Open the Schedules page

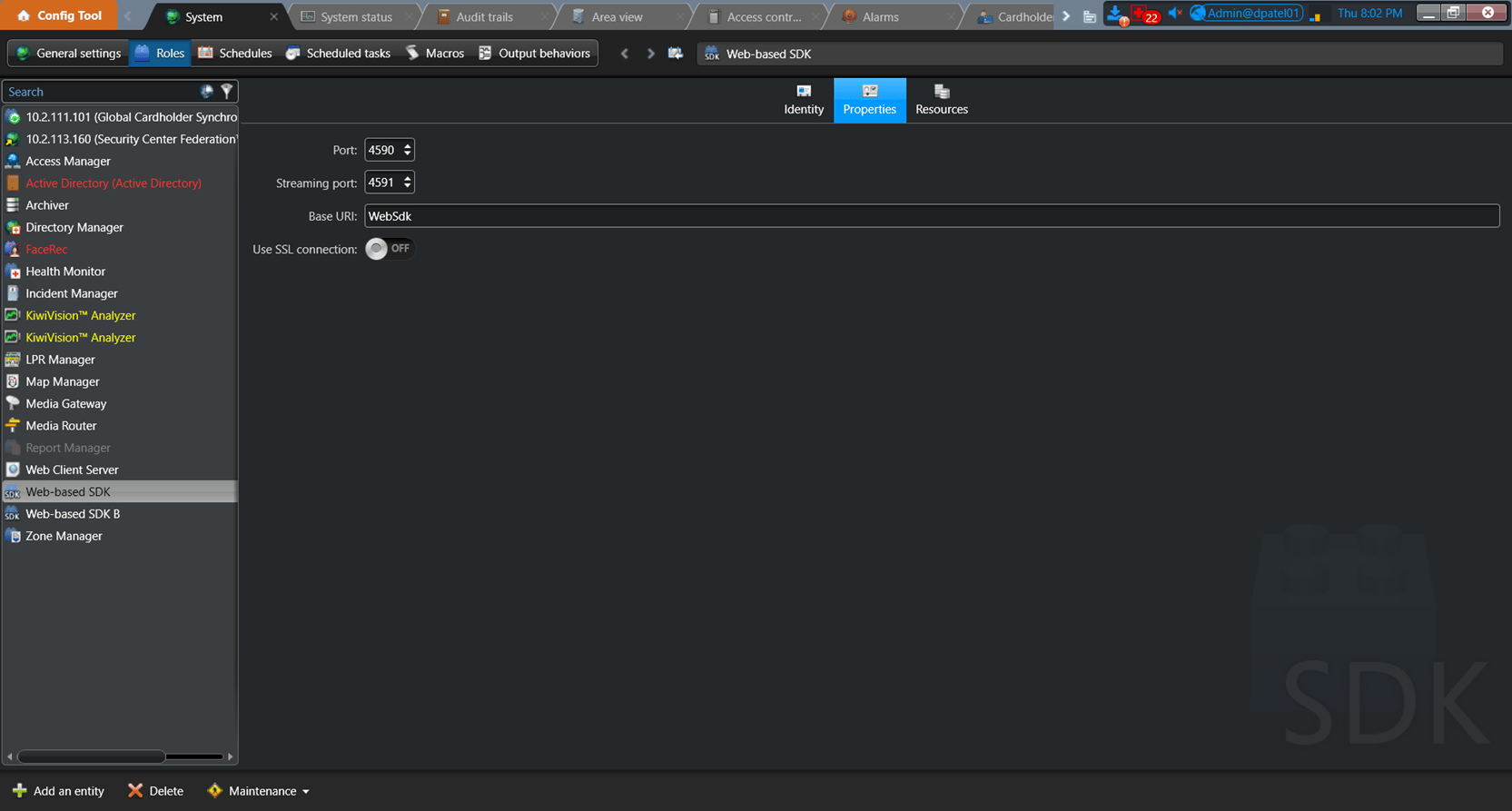pyautogui.click(x=235, y=53)
